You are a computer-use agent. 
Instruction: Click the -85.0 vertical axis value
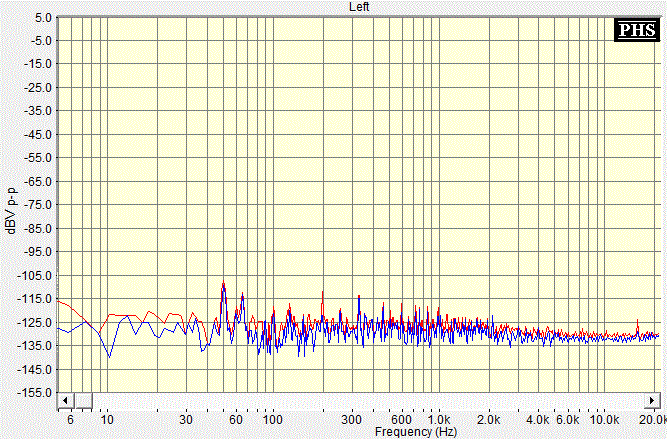[37, 228]
